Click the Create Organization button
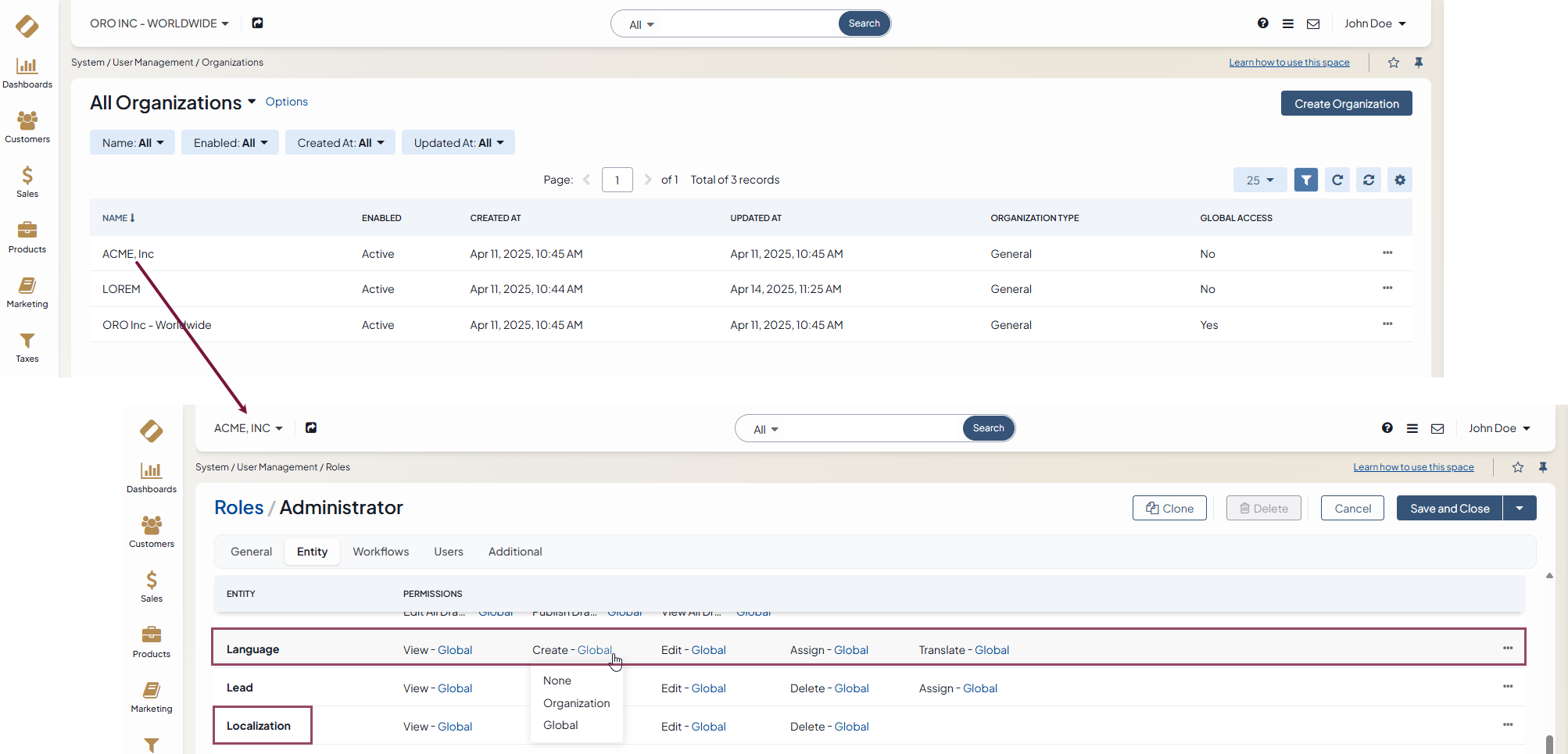The height and width of the screenshot is (754, 1568). click(1346, 104)
